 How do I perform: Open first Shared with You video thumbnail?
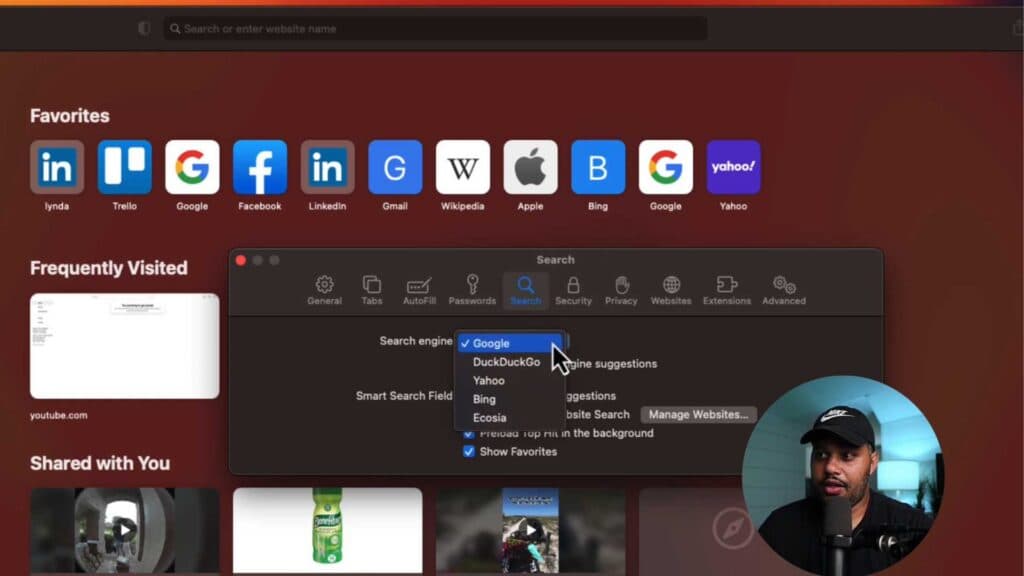pos(125,530)
